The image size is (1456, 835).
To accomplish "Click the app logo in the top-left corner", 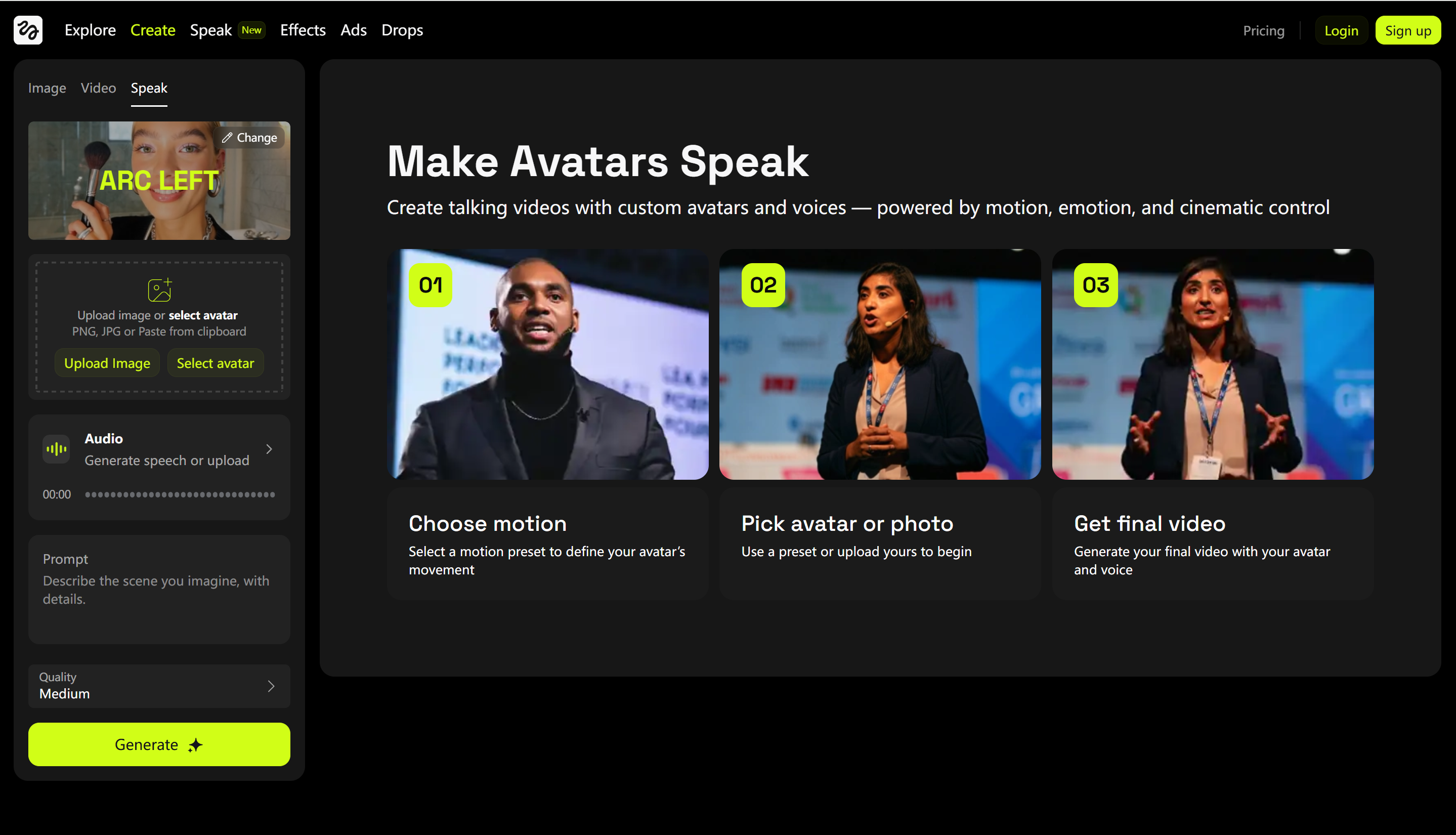I will pyautogui.click(x=27, y=30).
